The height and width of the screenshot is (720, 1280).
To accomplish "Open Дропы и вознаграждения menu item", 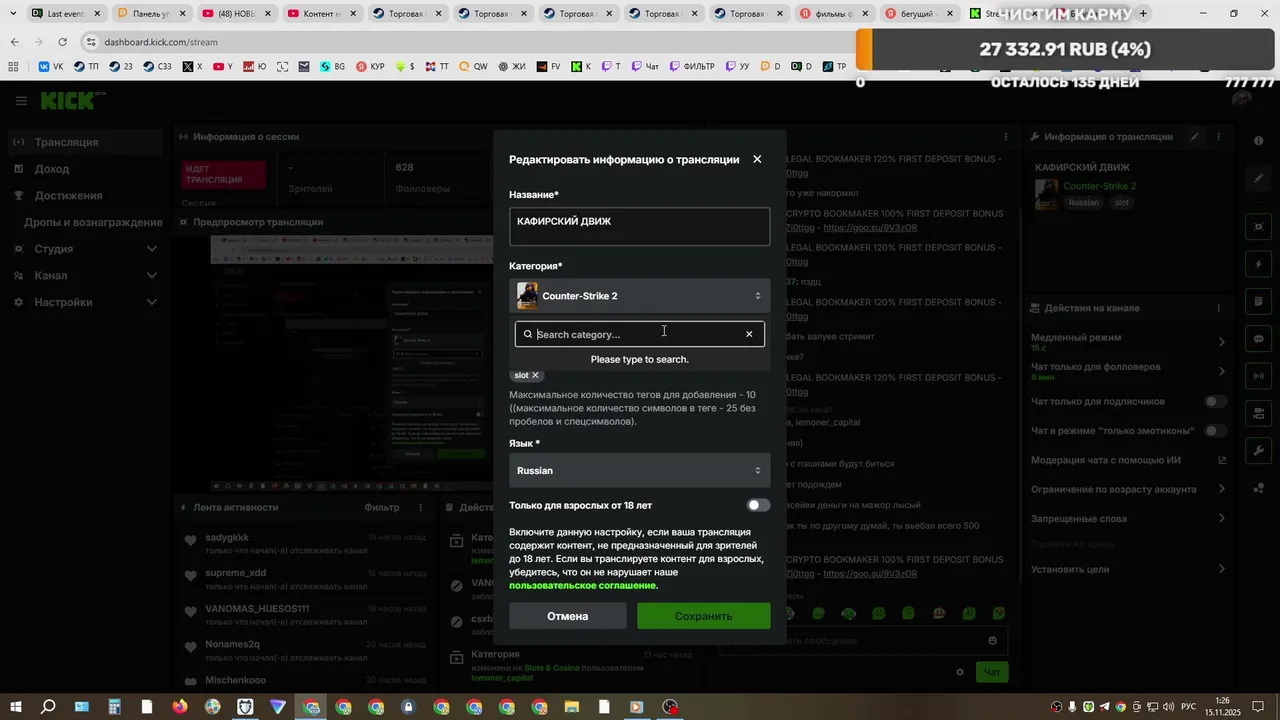I will (92, 222).
